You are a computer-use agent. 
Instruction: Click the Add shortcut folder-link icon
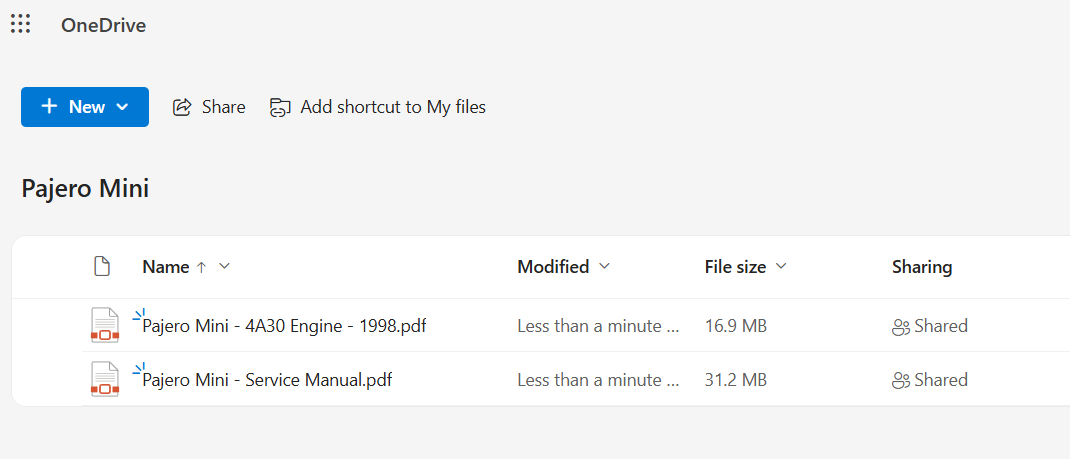click(280, 108)
